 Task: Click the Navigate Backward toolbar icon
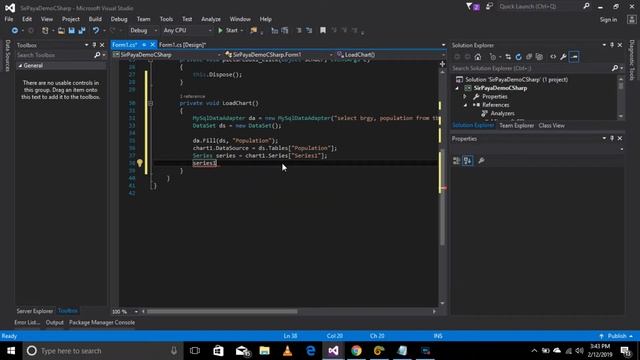(x=15, y=31)
